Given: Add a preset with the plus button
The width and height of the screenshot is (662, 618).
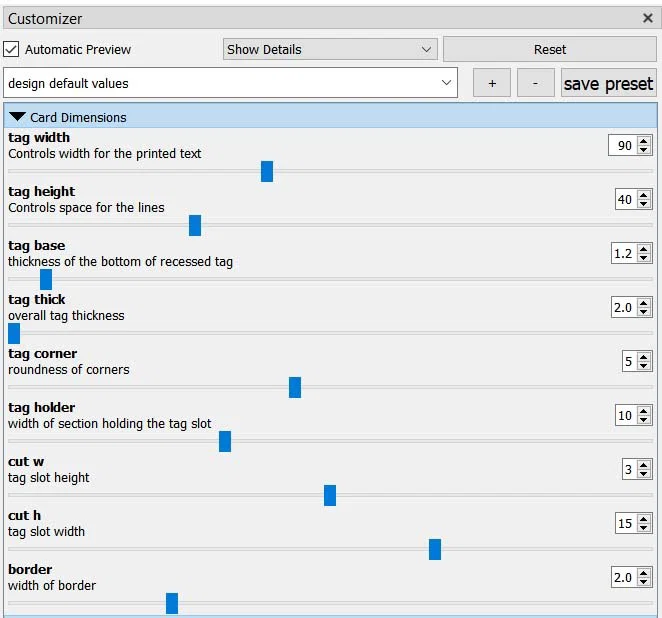Looking at the screenshot, I should point(492,83).
